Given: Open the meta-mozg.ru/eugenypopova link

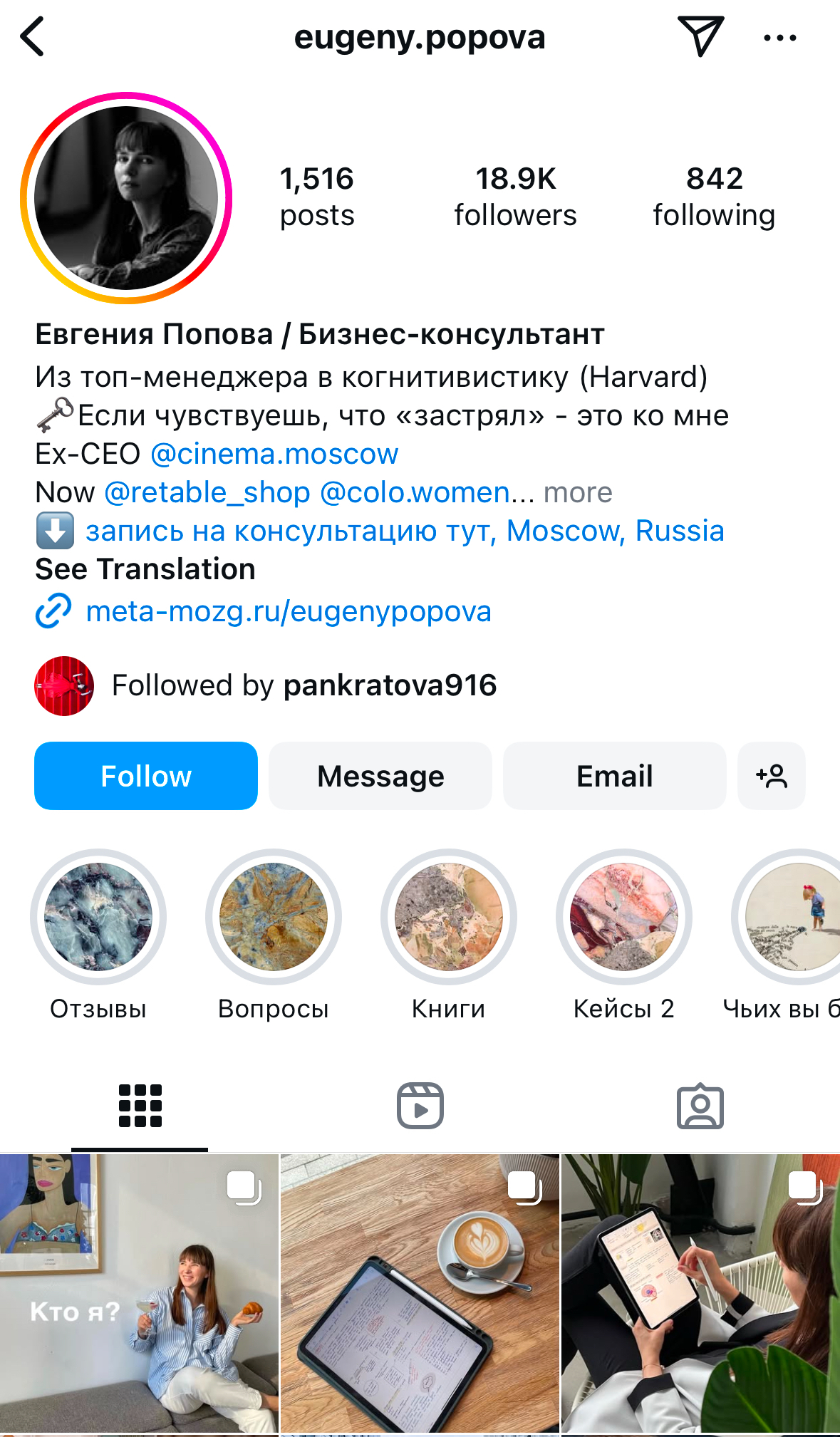Looking at the screenshot, I should pos(289,611).
